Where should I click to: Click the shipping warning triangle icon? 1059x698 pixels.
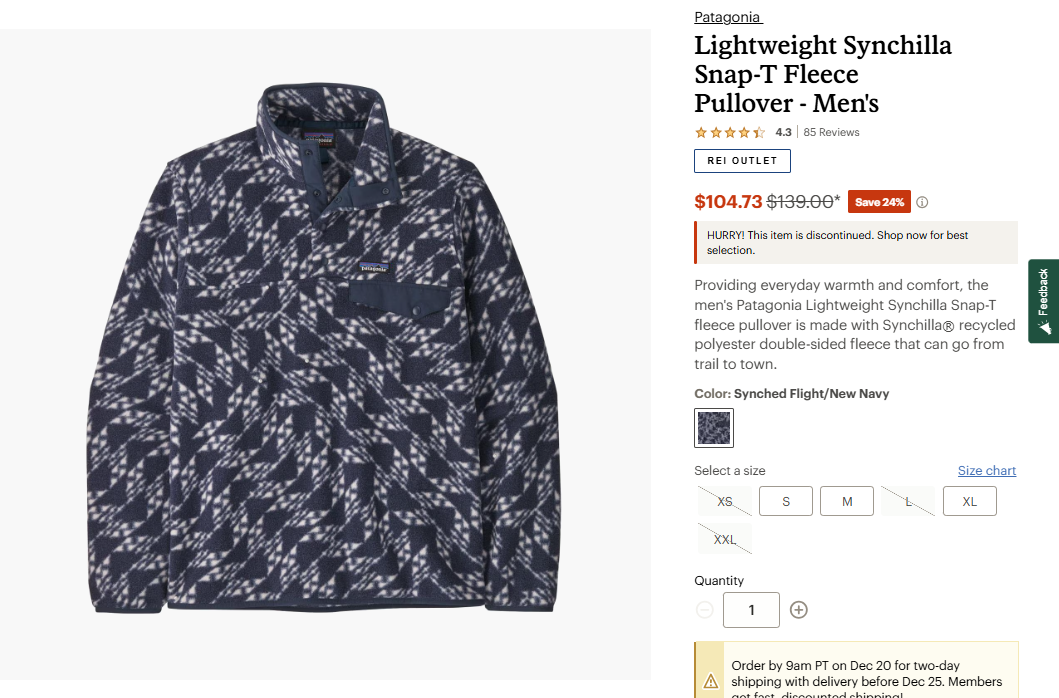click(x=711, y=681)
